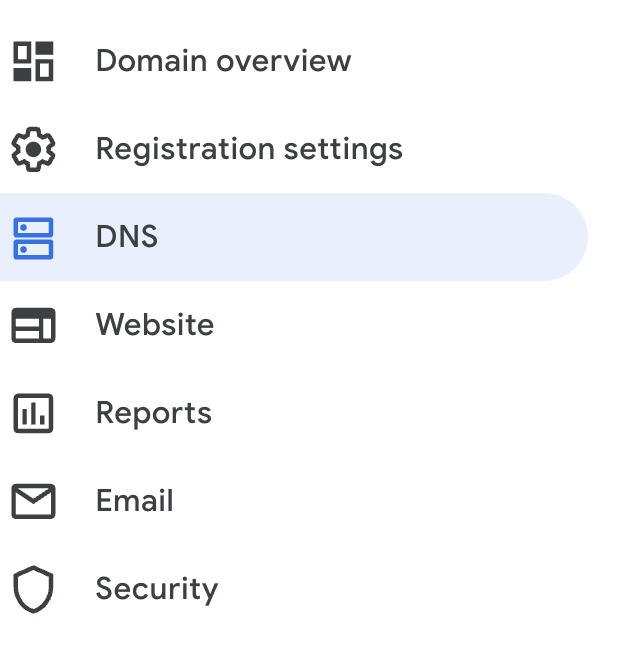This screenshot has height=650, width=644.
Task: Click the word "overview" in Domain overview
Action: [284, 61]
